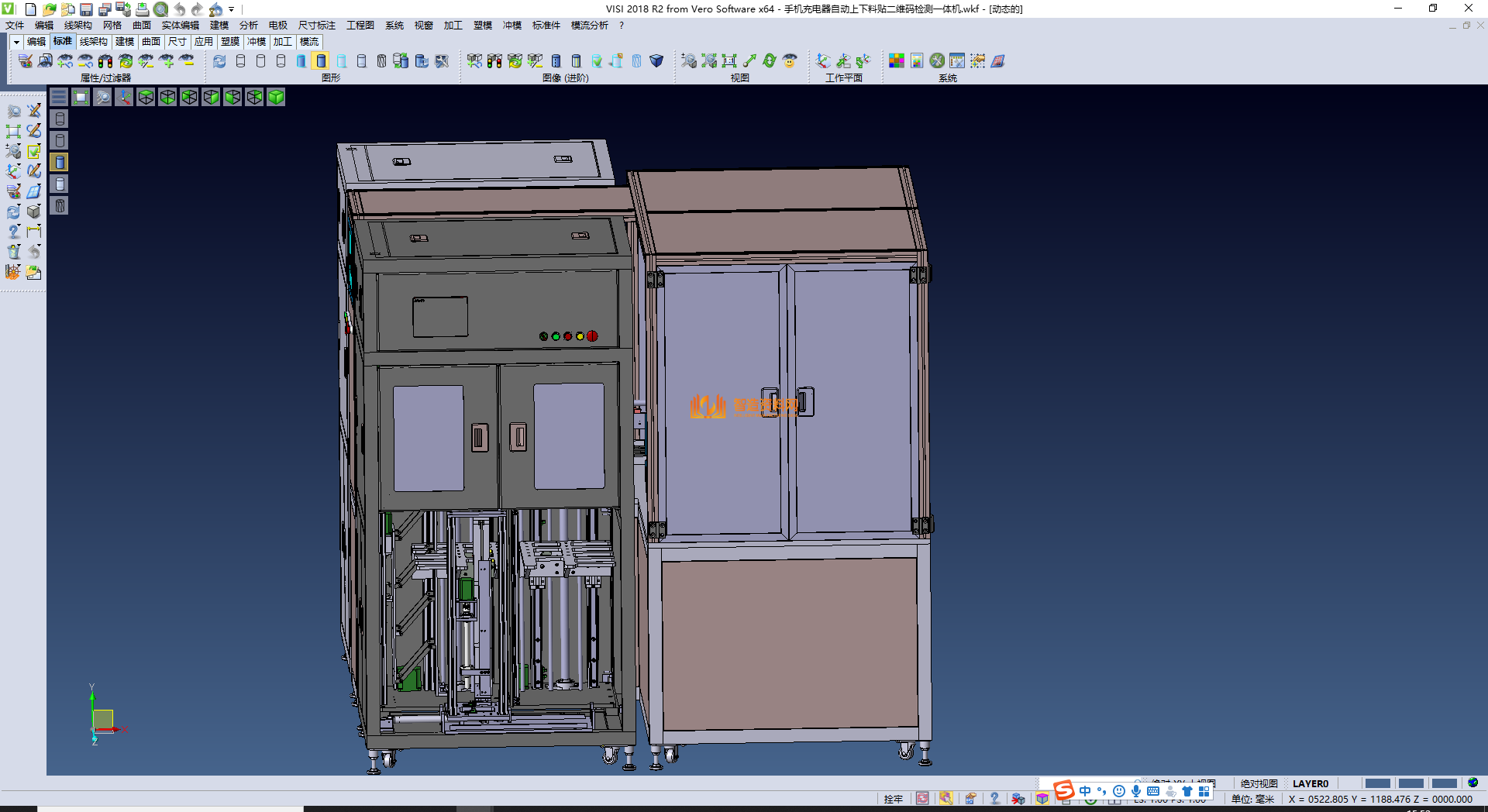Open the 分析 menu
1488x812 pixels.
point(248,26)
